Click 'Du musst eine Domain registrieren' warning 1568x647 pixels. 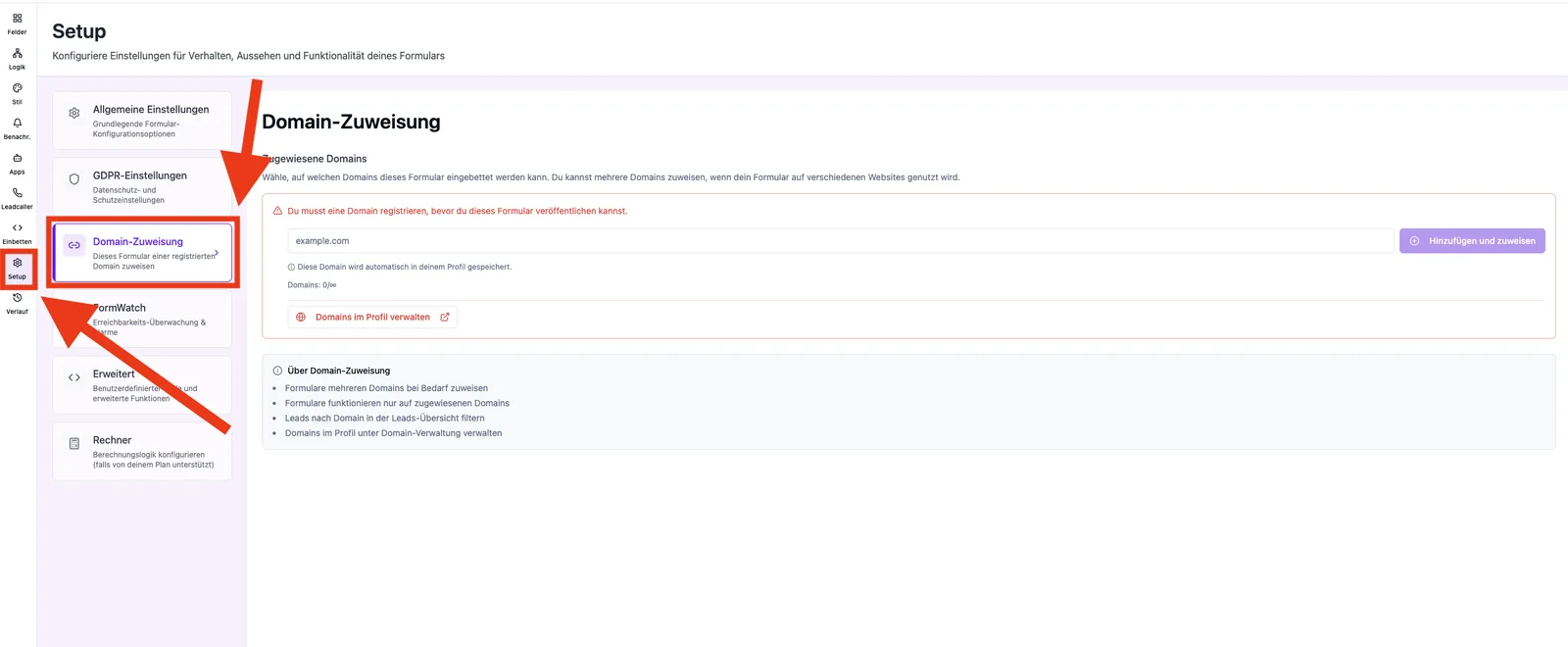[457, 211]
